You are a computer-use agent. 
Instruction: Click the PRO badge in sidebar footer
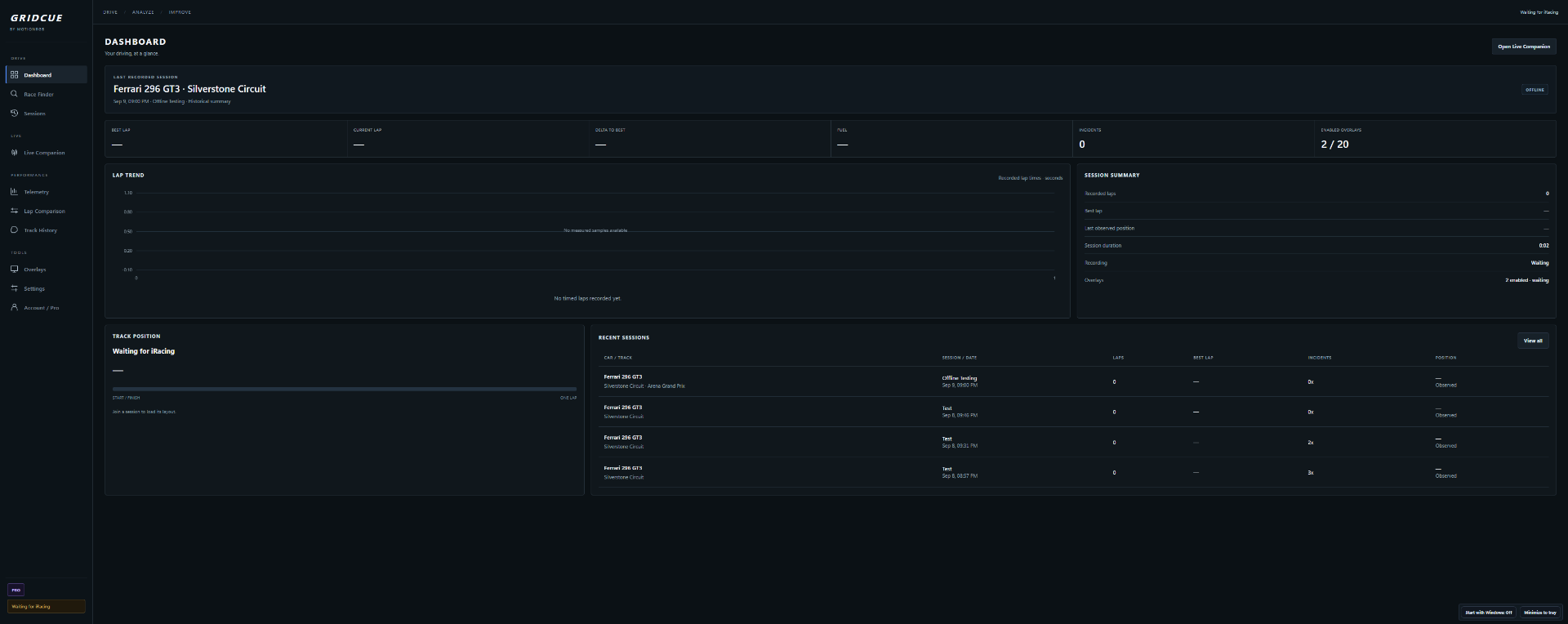click(16, 590)
